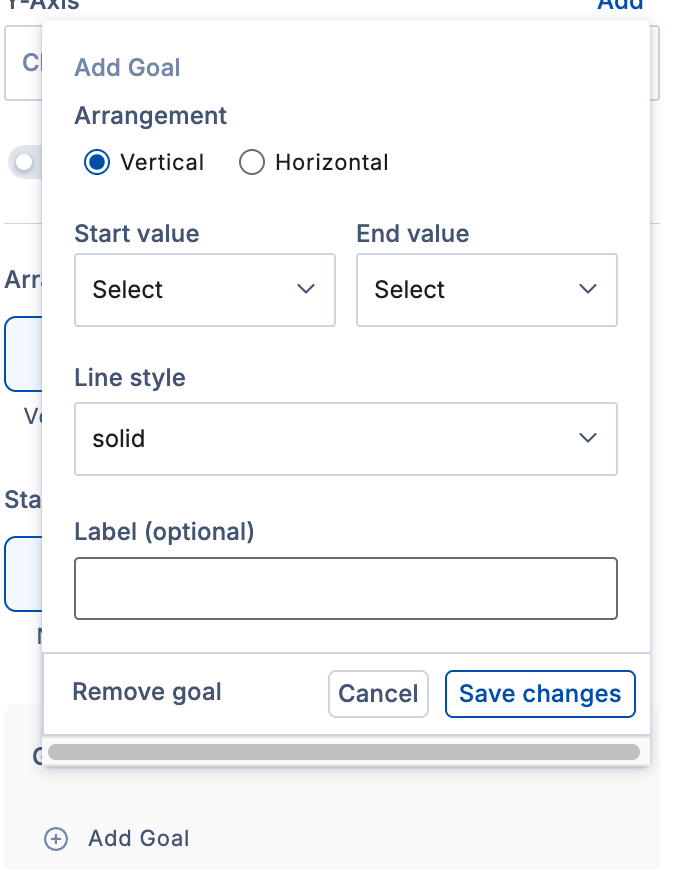Click the Start value chevron arrow
The width and height of the screenshot is (678, 870).
pos(306,289)
